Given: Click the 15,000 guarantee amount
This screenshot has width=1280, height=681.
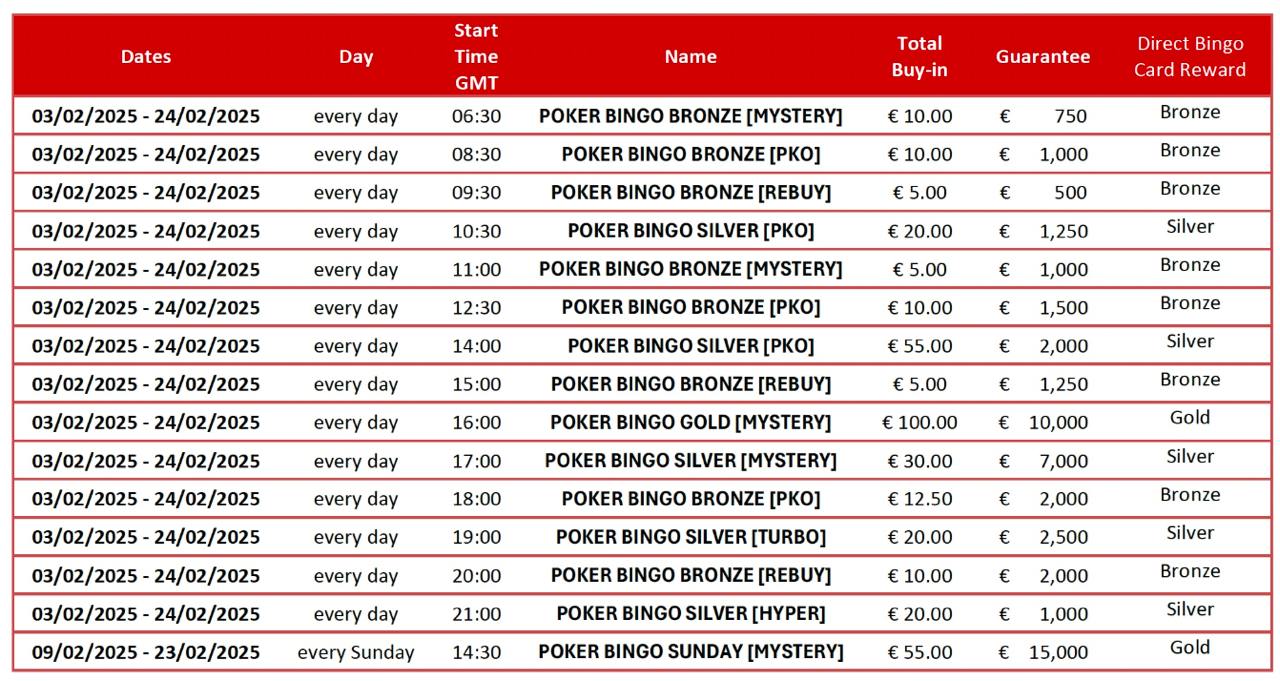Looking at the screenshot, I should pos(1058,652).
